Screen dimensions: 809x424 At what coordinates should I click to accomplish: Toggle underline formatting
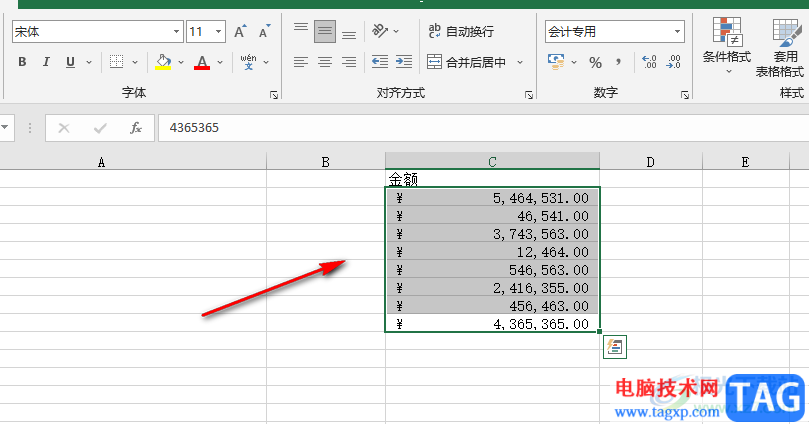tap(71, 62)
